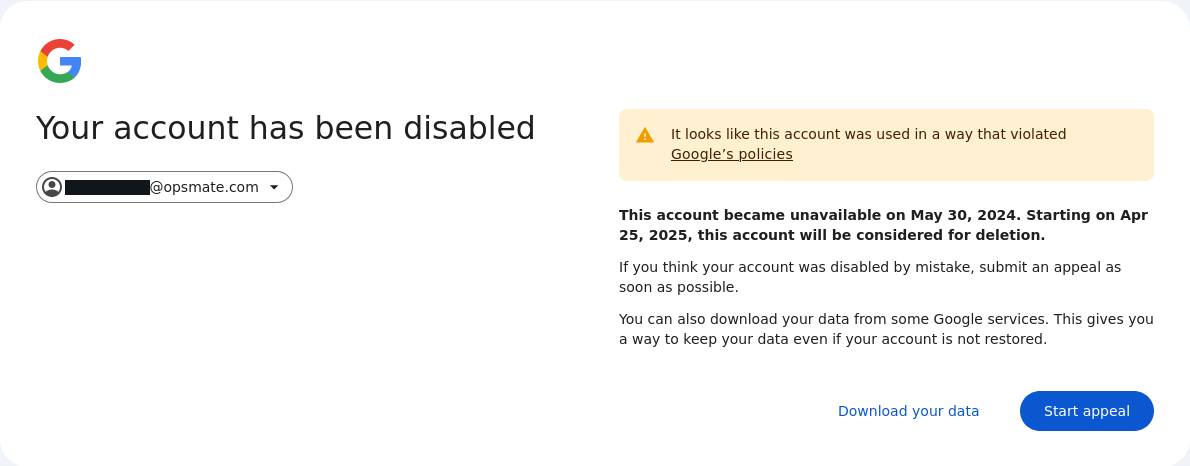Click the @opsmate.com domain text
The width and height of the screenshot is (1190, 466).
pos(204,187)
